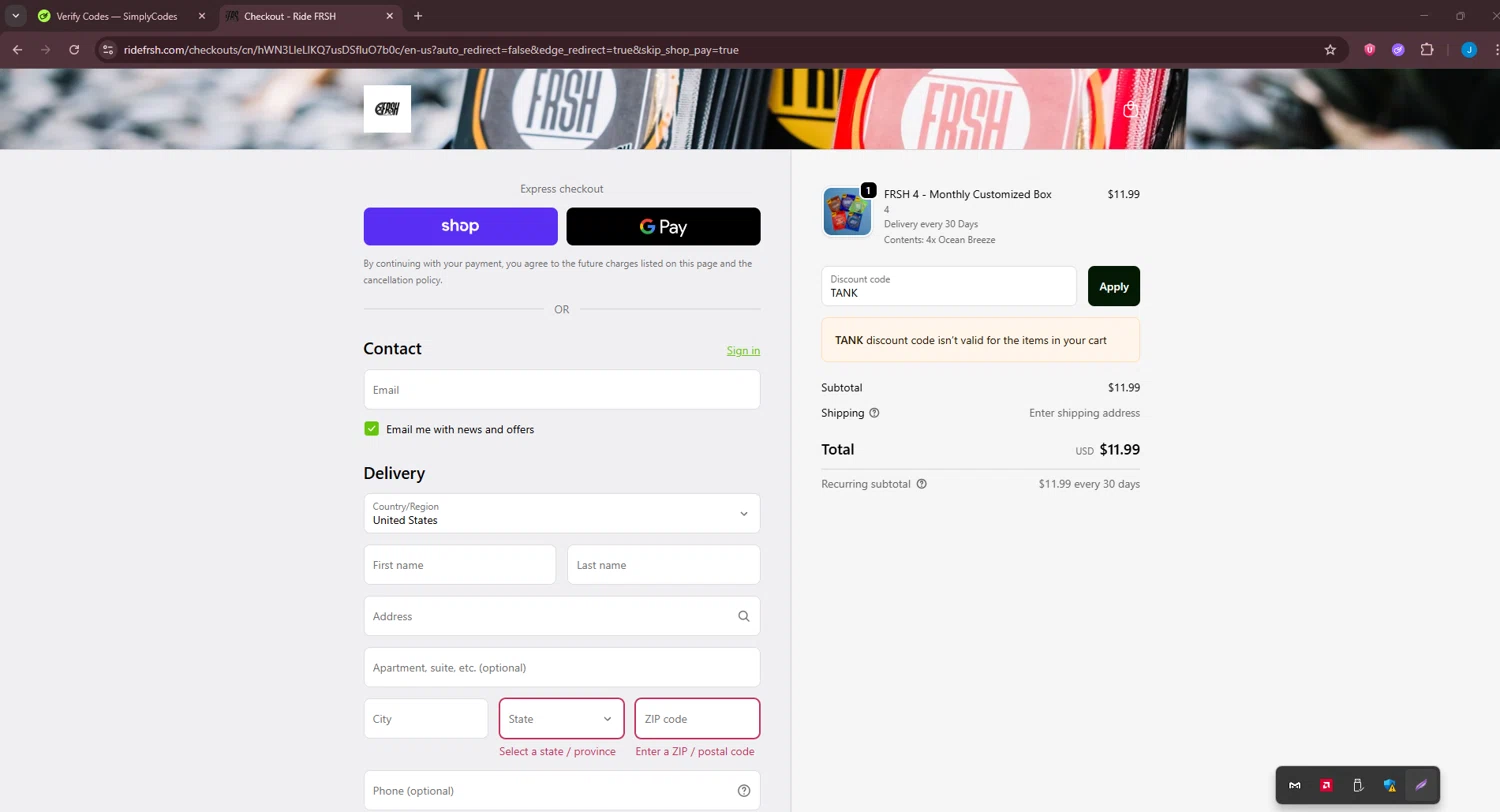
Task: Click the browser address bar URL
Action: coord(431,49)
